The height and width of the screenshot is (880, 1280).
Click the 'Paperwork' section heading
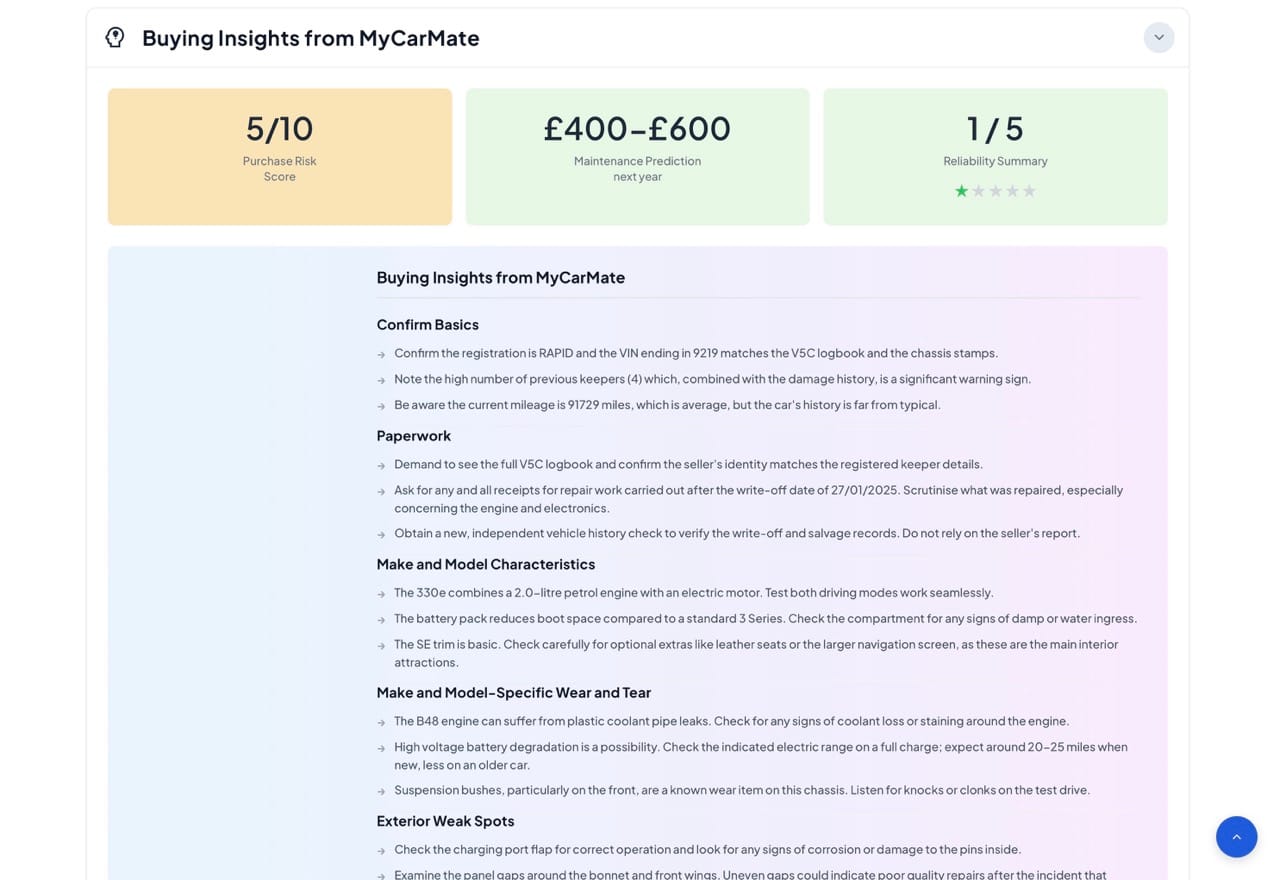(x=413, y=436)
